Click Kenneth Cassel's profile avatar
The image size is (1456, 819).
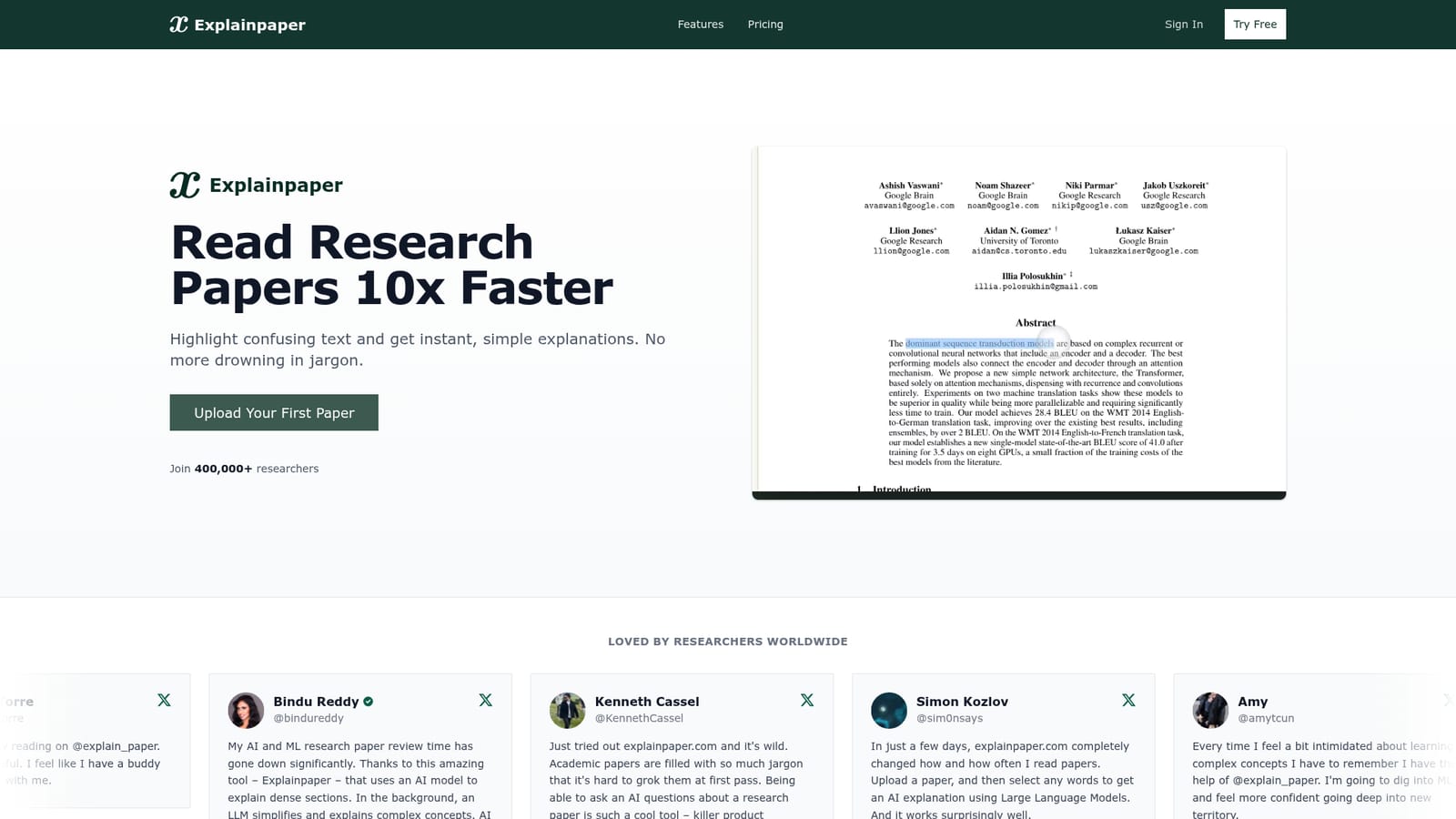pos(567,711)
